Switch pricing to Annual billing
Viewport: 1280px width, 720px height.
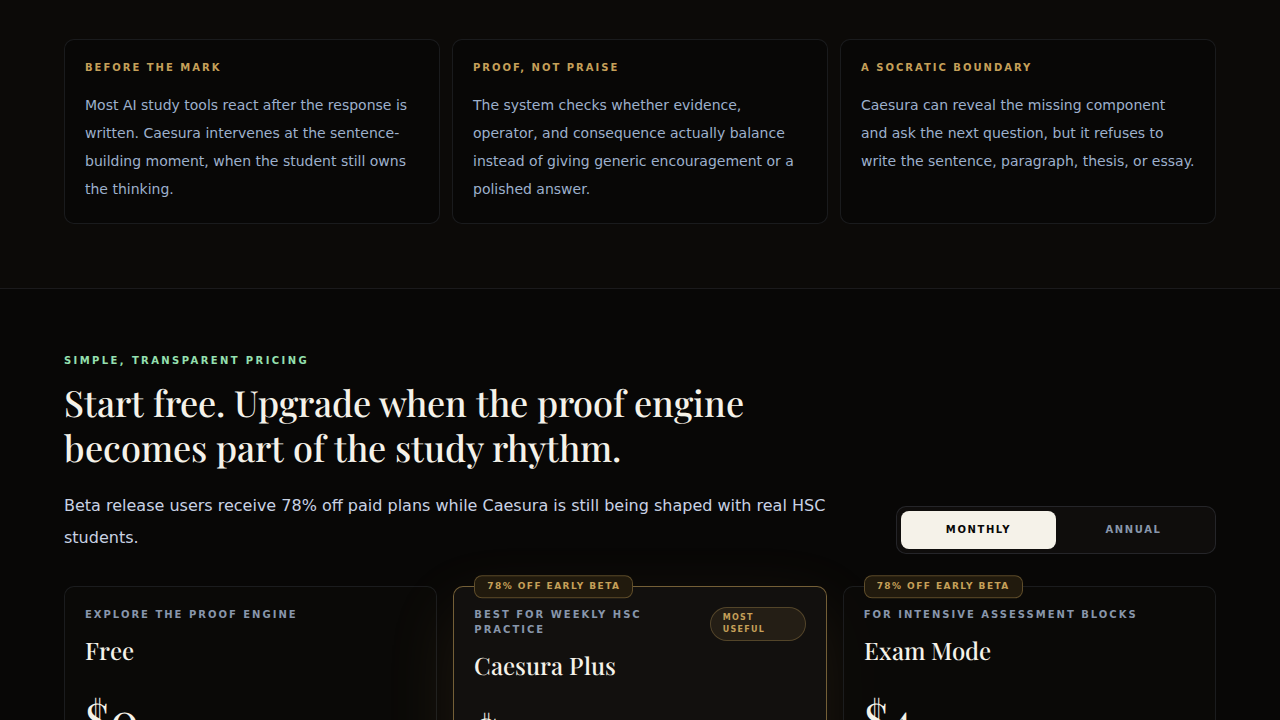point(1133,530)
